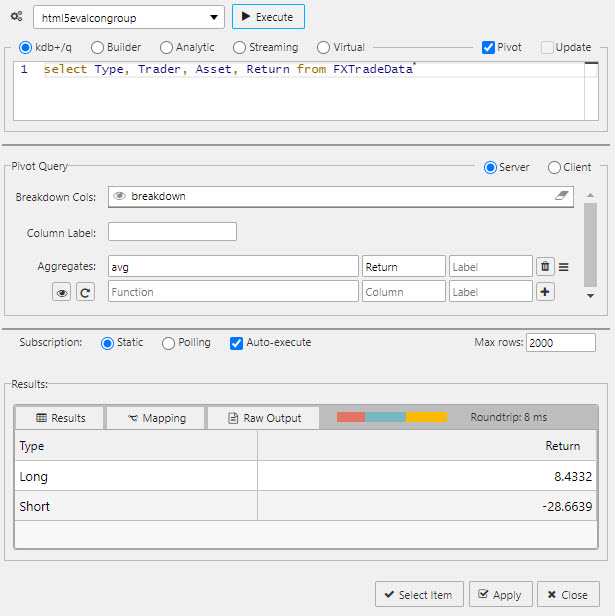Click the Max rows input field
Viewport: 615px width, 616px height.
click(560, 343)
